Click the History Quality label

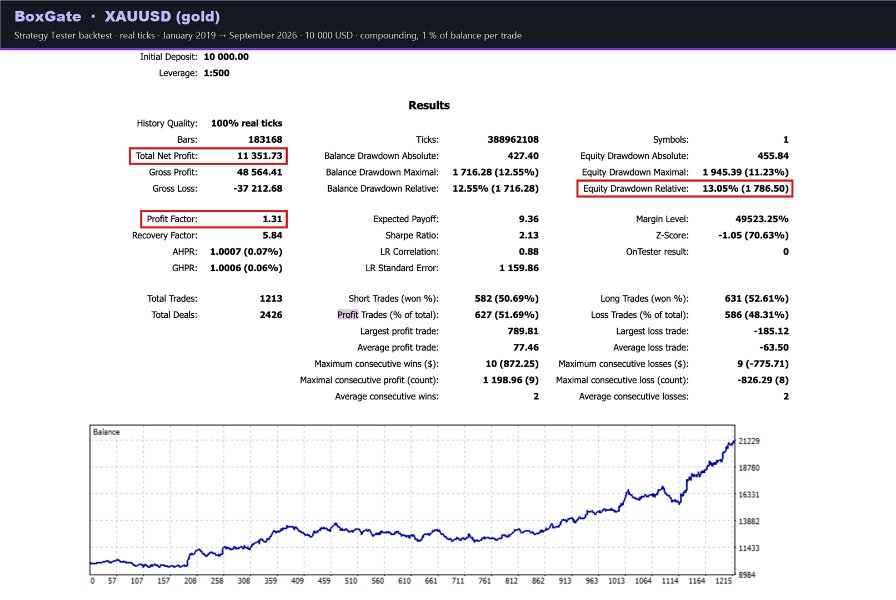167,123
